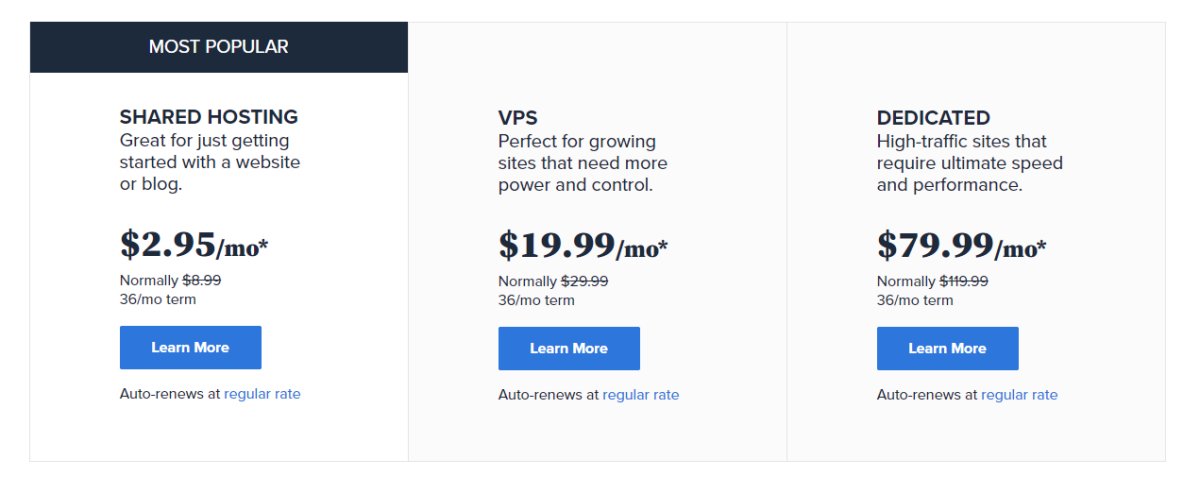
Task: Open regular rate link under VPS
Action: [x=641, y=395]
